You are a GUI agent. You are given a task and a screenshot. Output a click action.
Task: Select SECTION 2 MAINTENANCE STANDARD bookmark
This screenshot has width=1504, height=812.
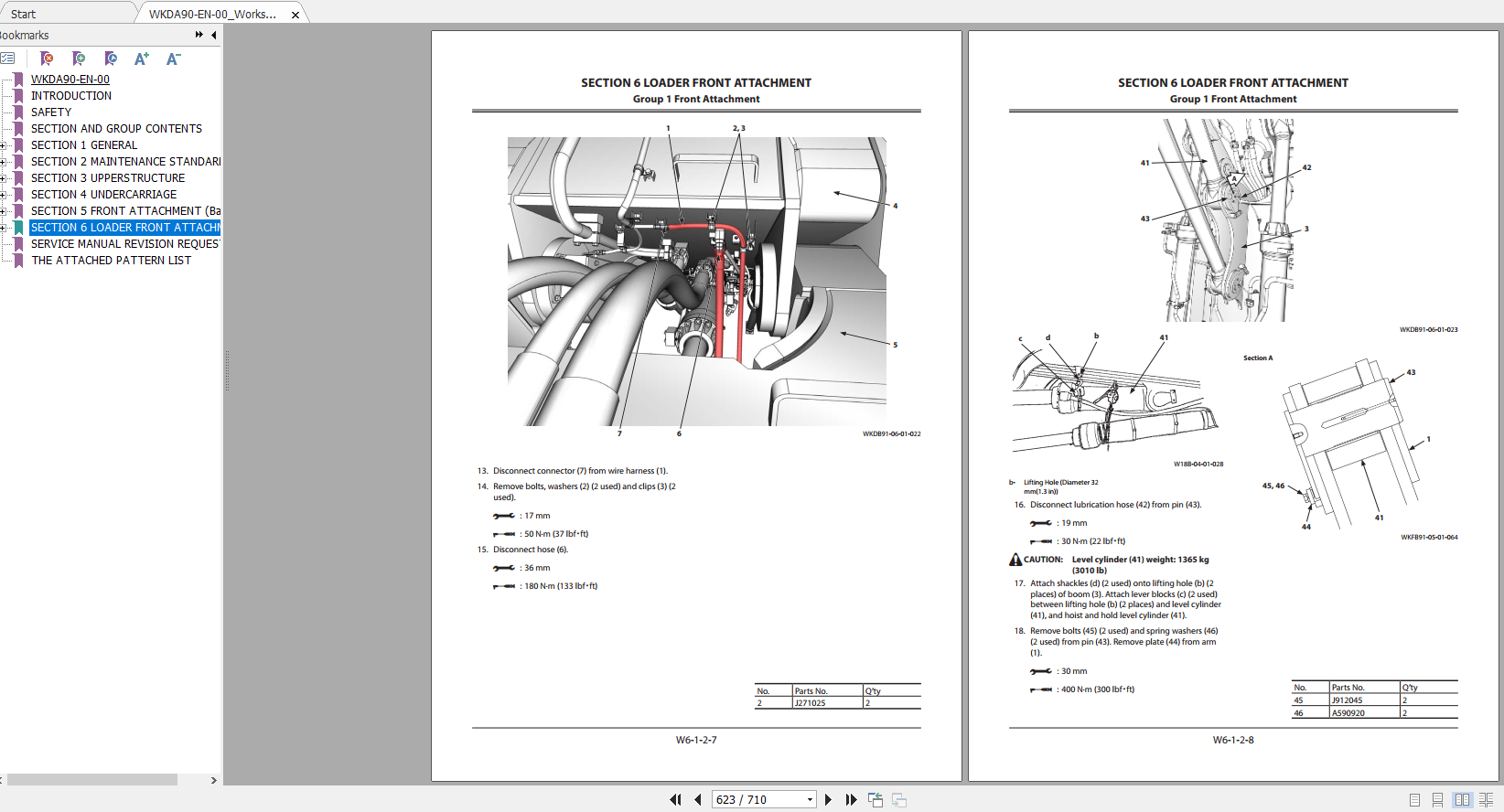pos(126,162)
